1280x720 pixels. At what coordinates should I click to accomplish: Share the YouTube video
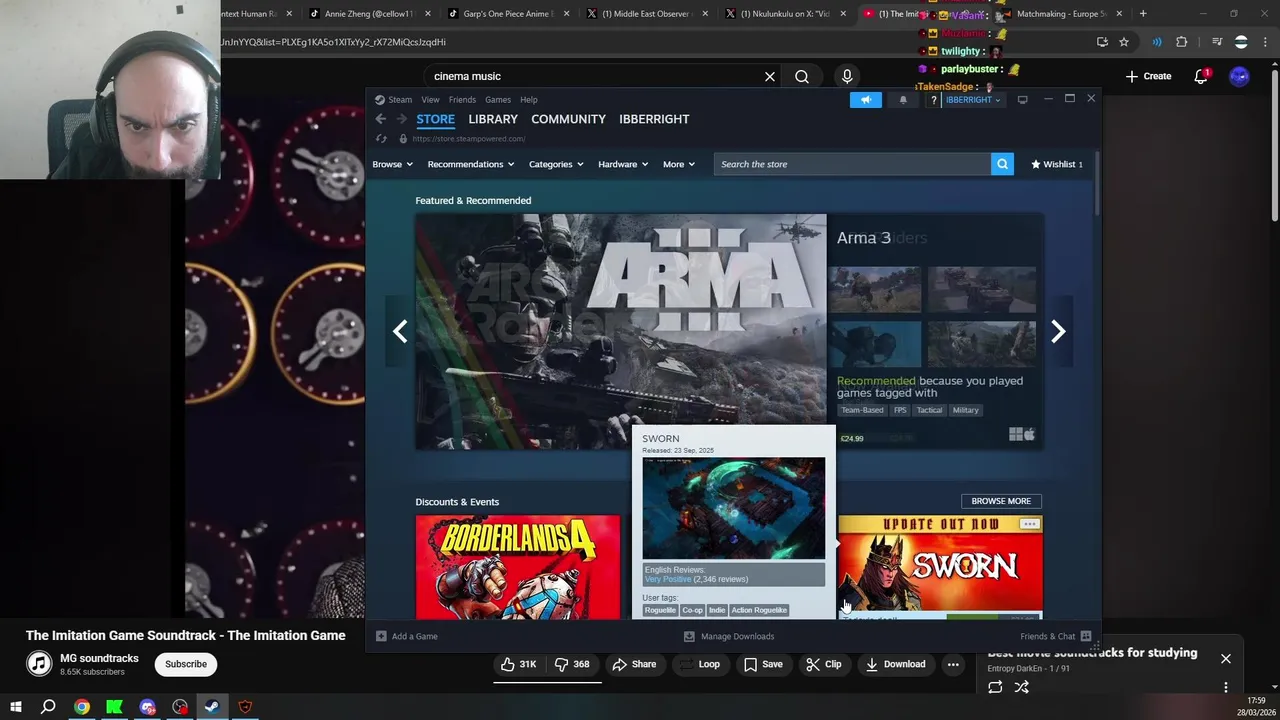(x=634, y=664)
